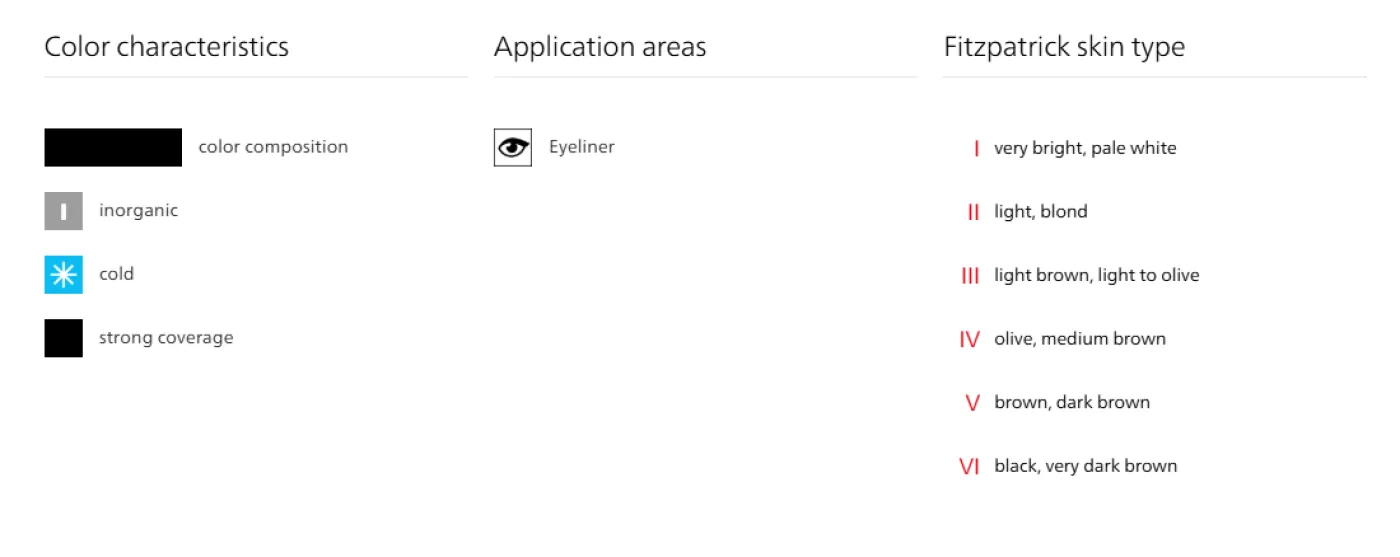1400x557 pixels.
Task: Click the red Fitzpatrick type V numeral
Action: (x=972, y=403)
